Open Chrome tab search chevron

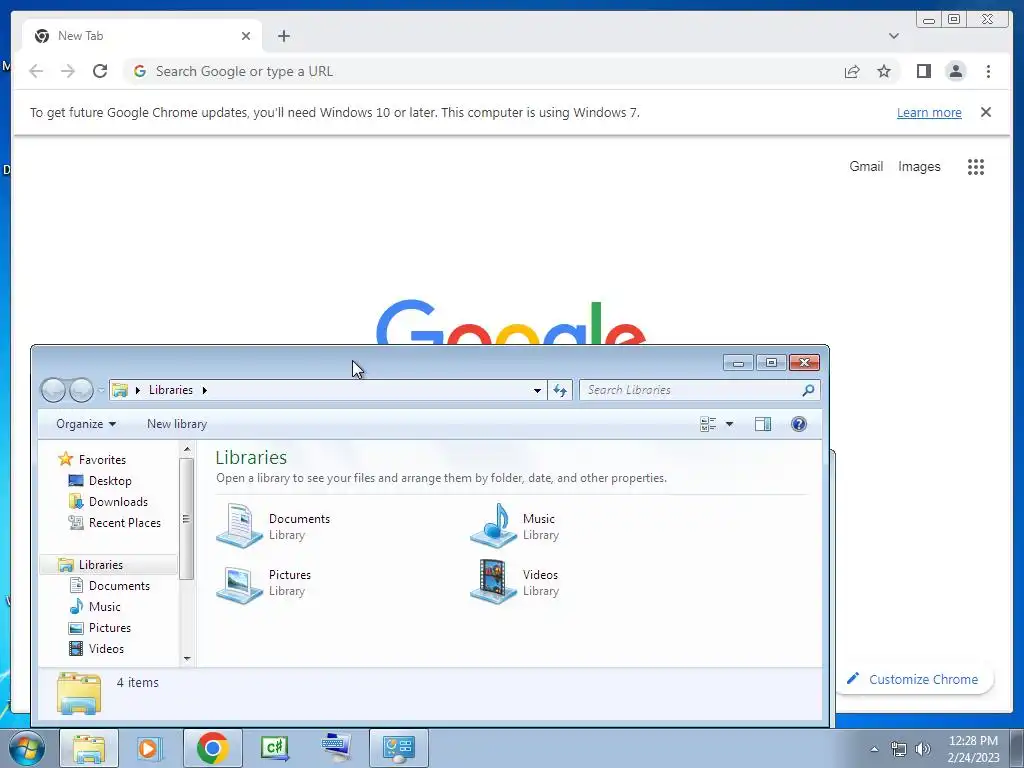[893, 36]
